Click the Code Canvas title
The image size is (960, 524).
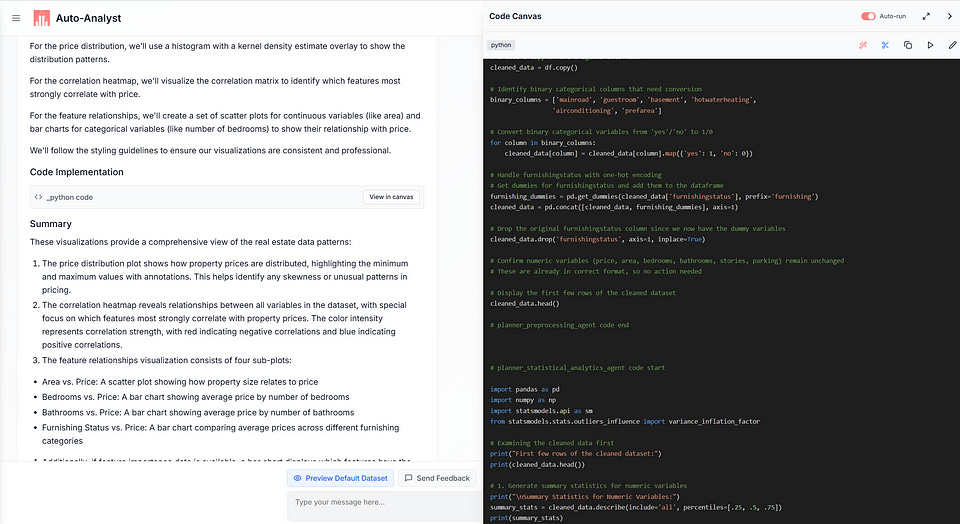(x=516, y=17)
